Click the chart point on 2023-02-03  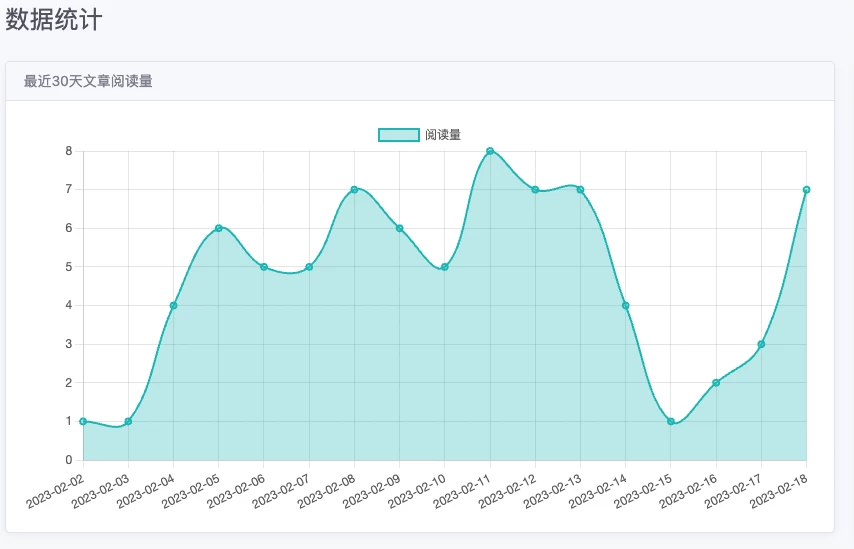click(128, 421)
